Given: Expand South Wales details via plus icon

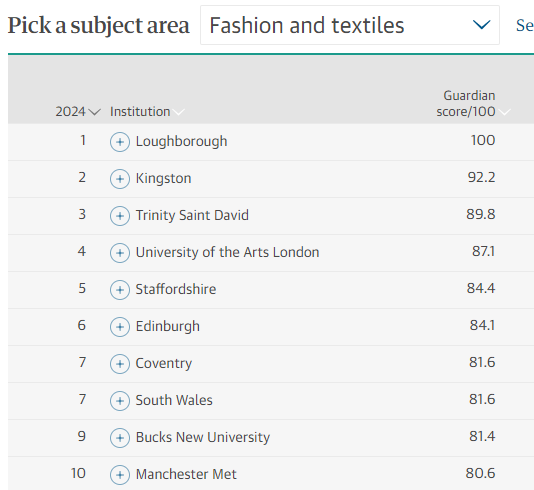Looking at the screenshot, I should 120,401.
